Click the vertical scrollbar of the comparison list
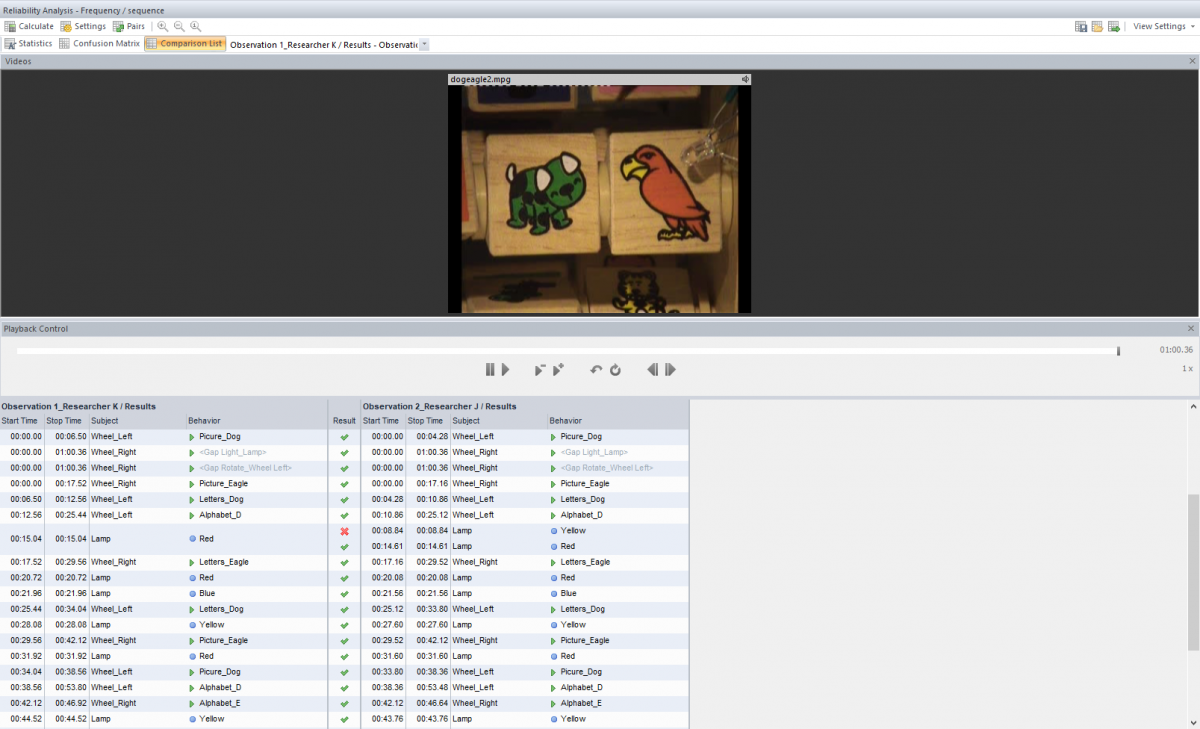The height and width of the screenshot is (729, 1200). [1194, 571]
